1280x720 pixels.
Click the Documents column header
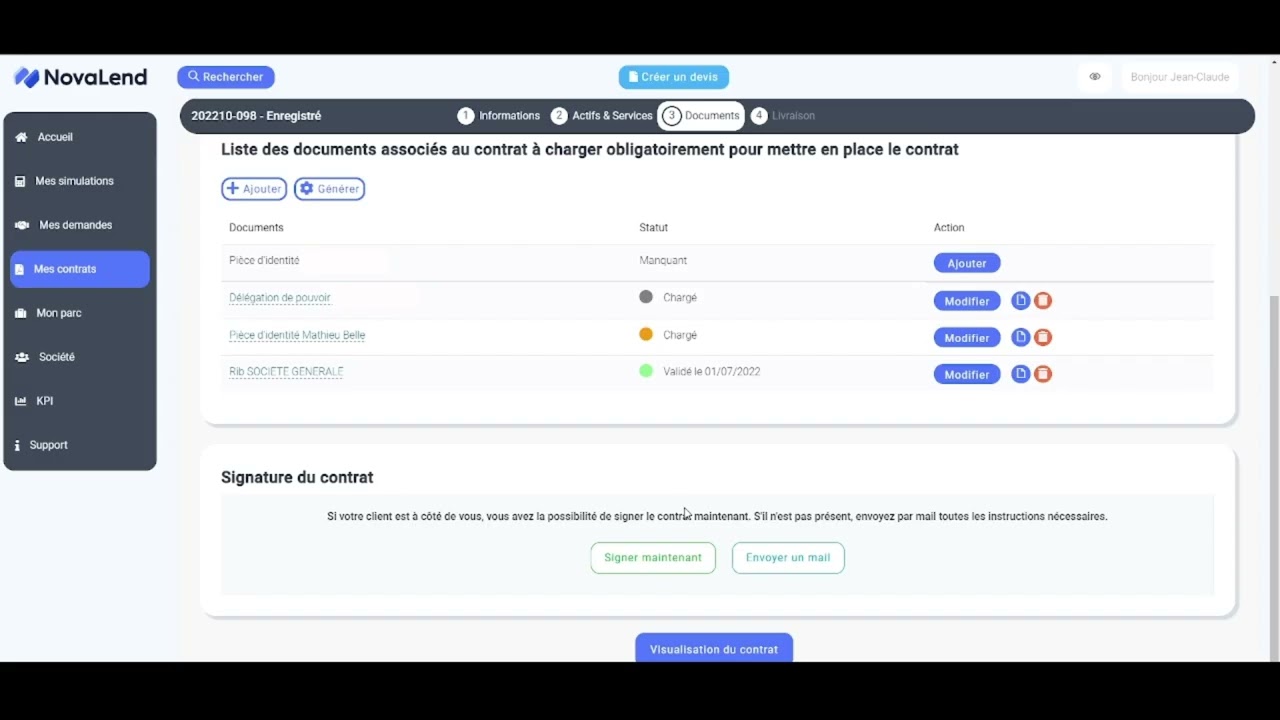256,228
